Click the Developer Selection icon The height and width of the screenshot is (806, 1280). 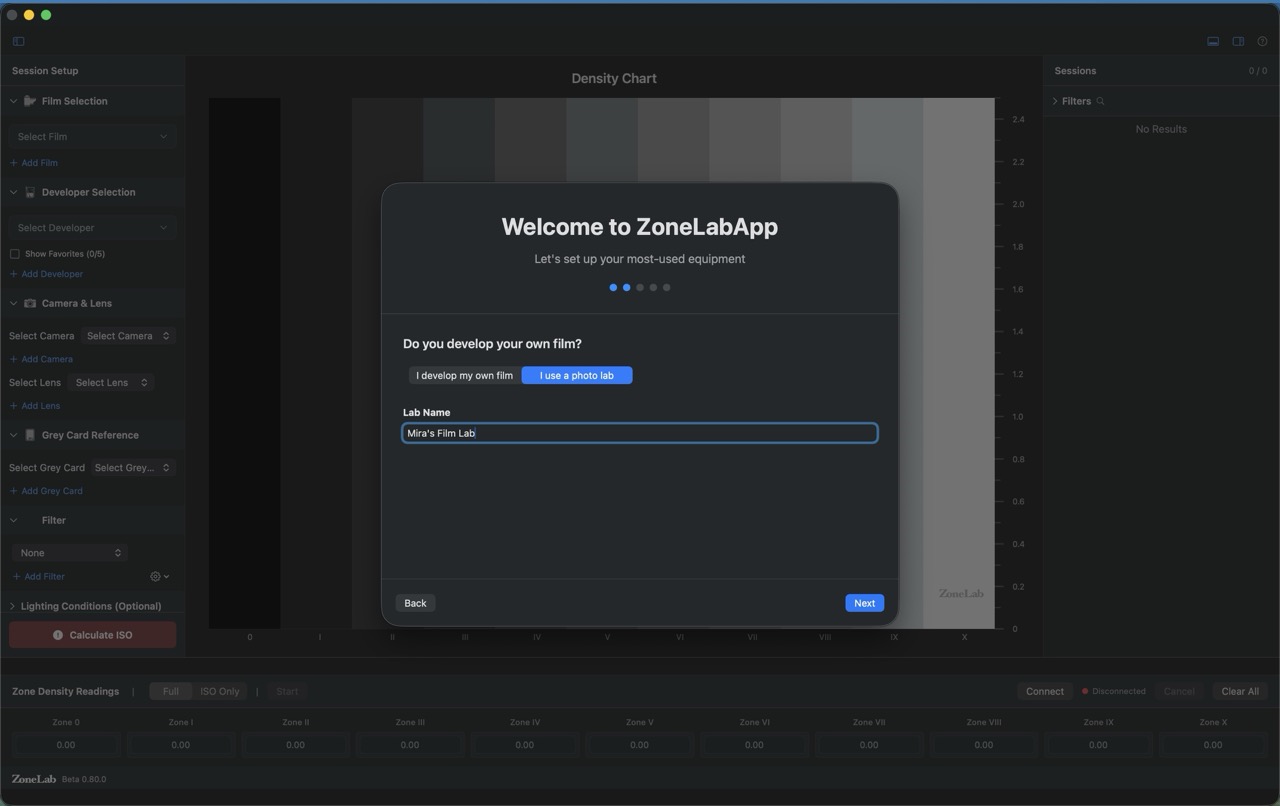(x=30, y=192)
